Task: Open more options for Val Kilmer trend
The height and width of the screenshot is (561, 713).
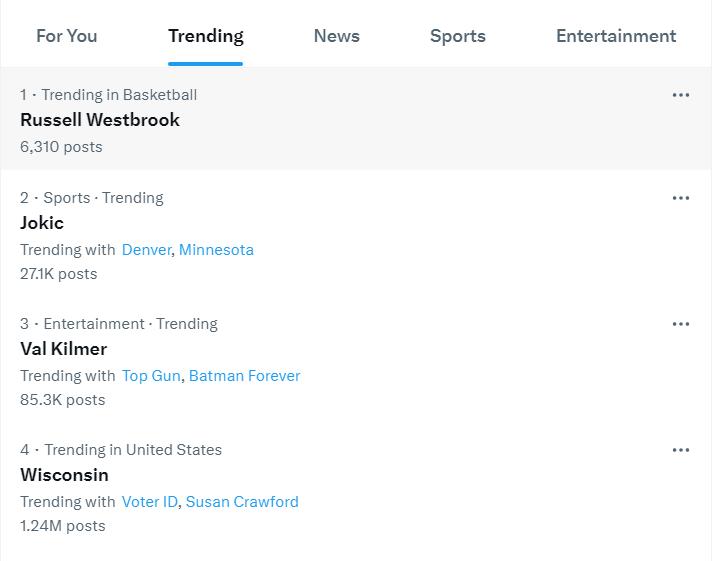Action: pyautogui.click(x=681, y=324)
